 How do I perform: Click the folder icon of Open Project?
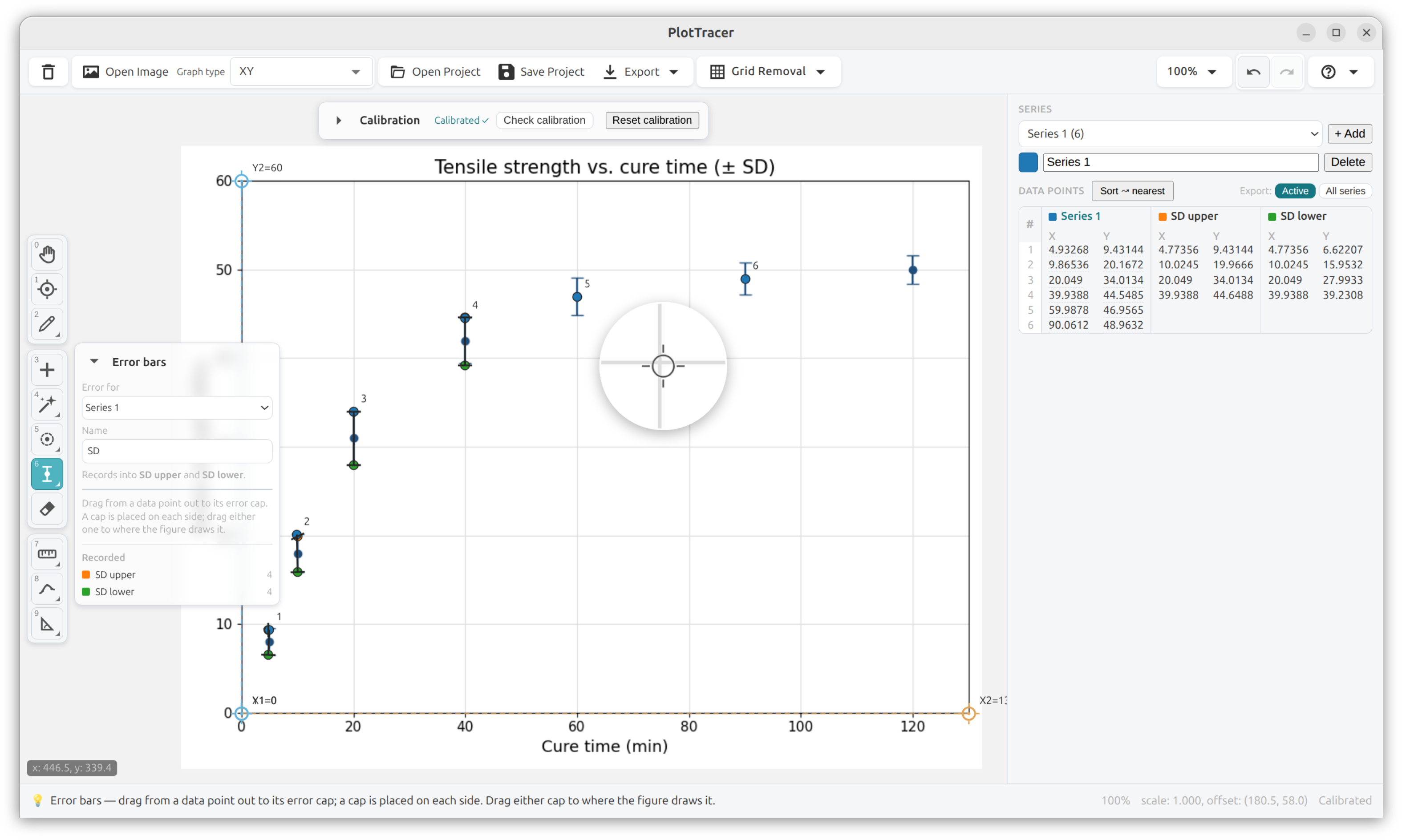coord(397,72)
